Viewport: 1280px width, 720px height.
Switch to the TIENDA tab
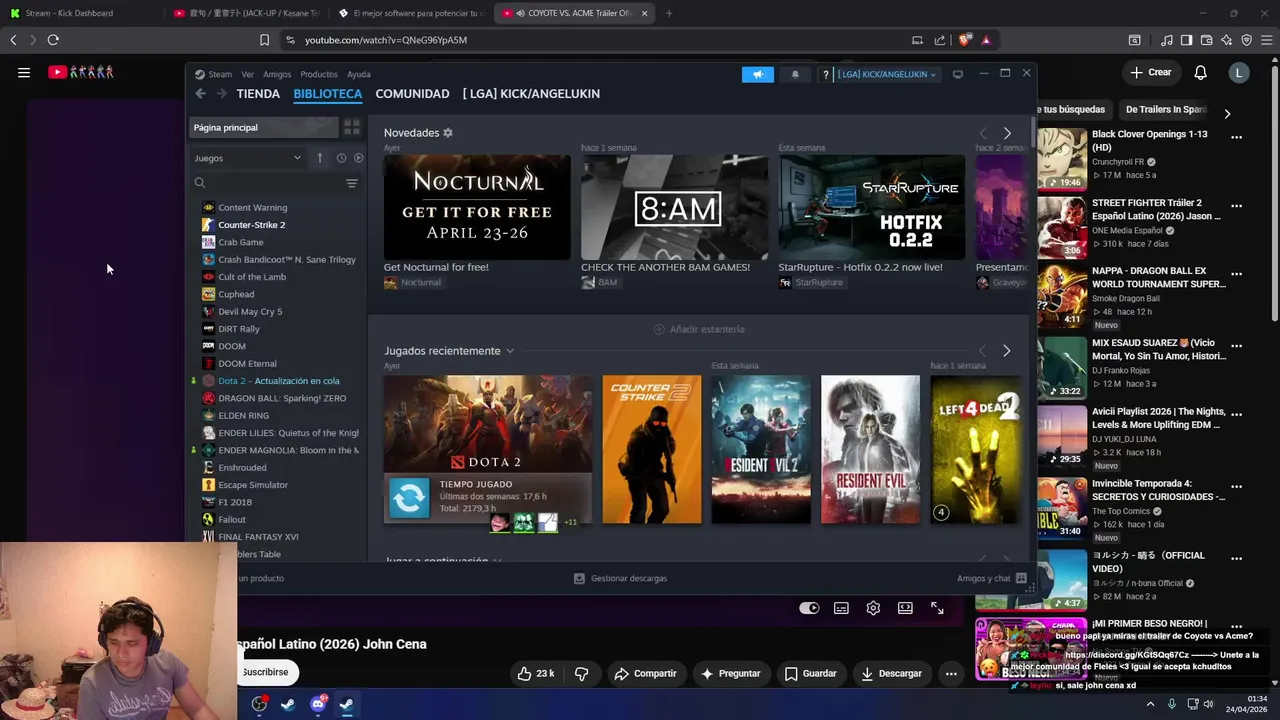coord(258,93)
